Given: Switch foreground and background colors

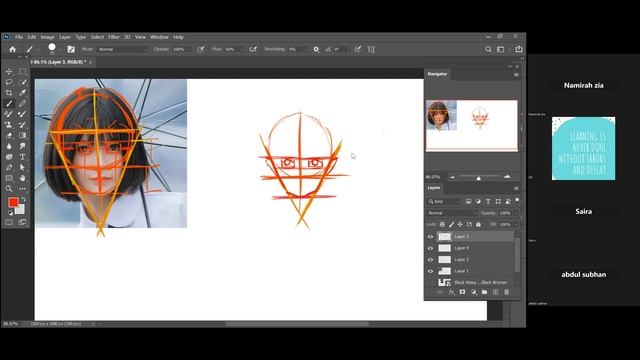Looking at the screenshot, I should tap(23, 200).
